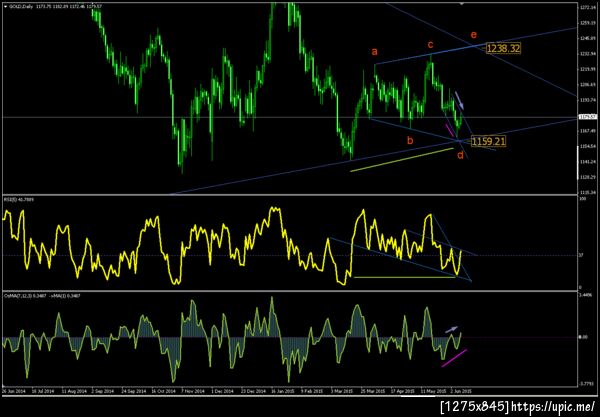Select the orange wave label 'a'
Screen dimensions: 600x417
(375, 51)
